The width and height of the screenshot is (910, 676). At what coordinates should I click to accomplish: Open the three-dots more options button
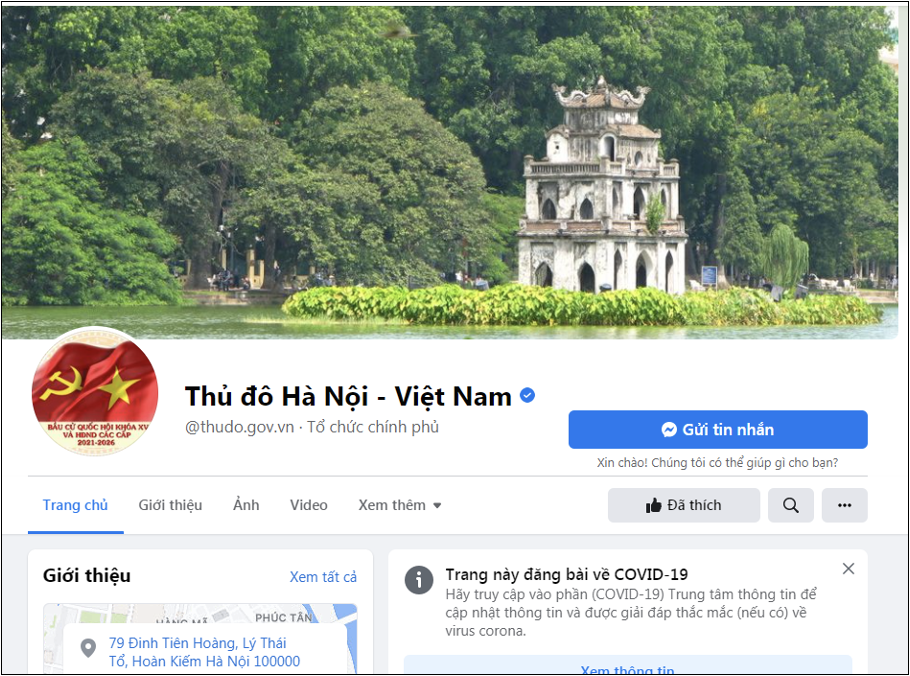844,505
